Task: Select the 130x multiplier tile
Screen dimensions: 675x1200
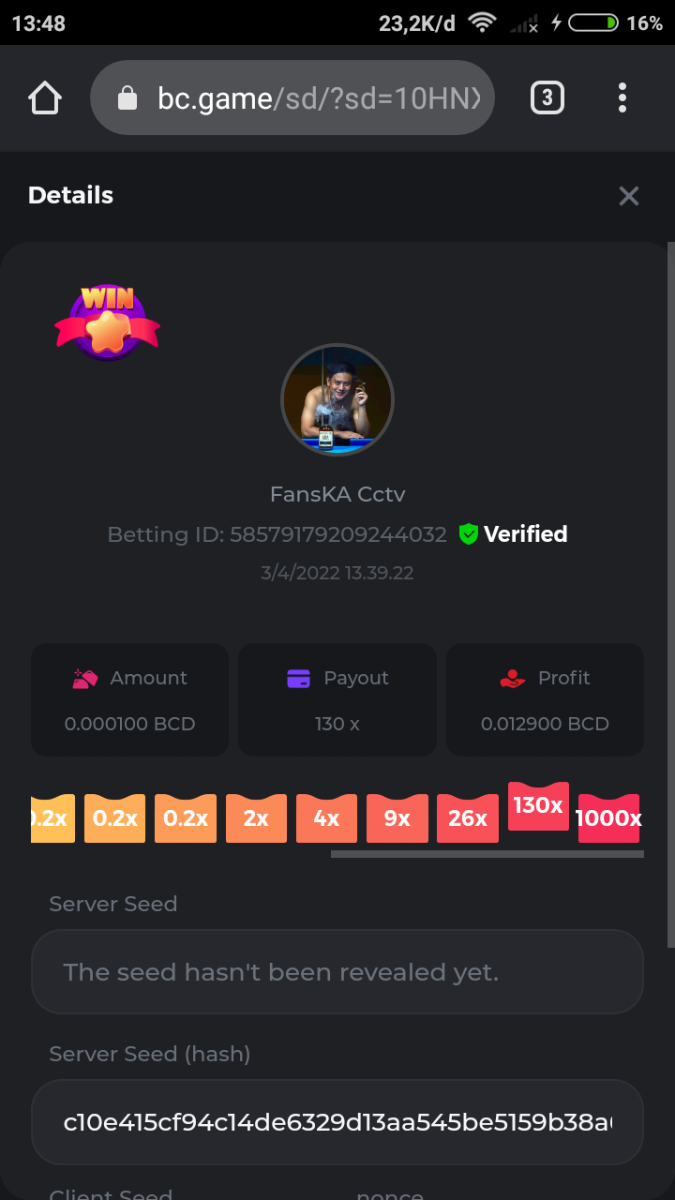Action: click(x=538, y=806)
